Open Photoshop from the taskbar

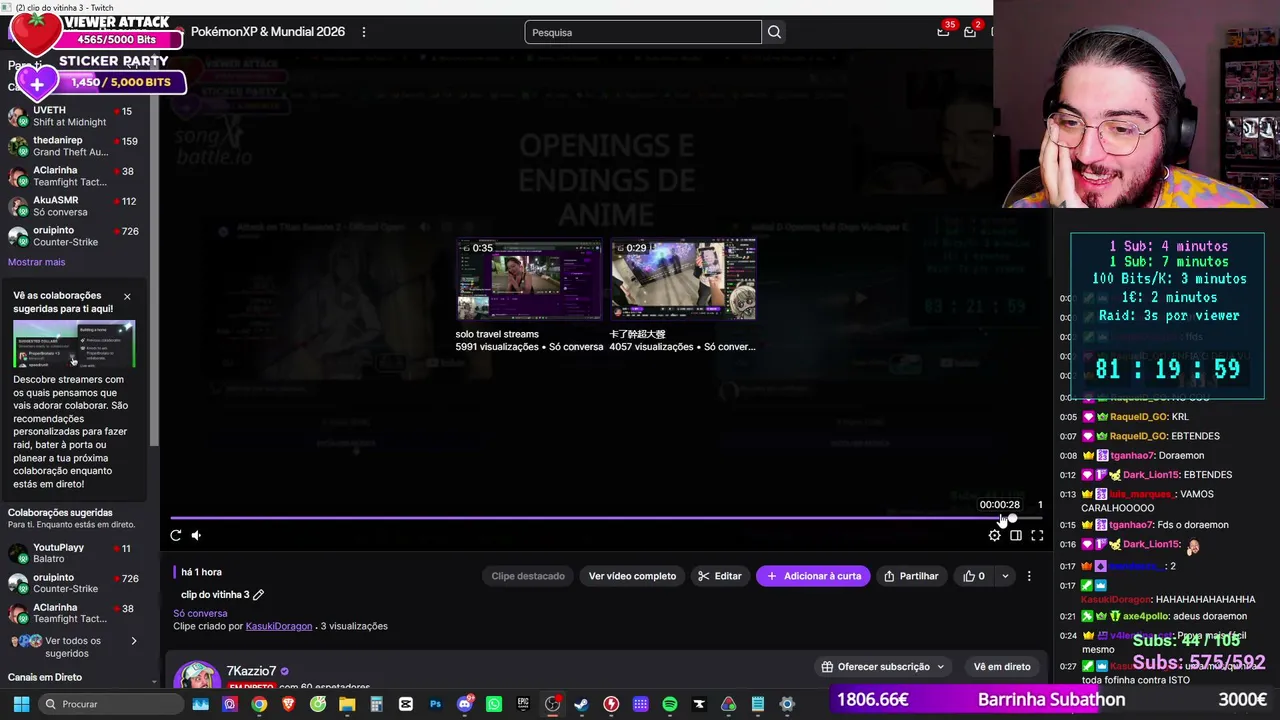click(435, 704)
